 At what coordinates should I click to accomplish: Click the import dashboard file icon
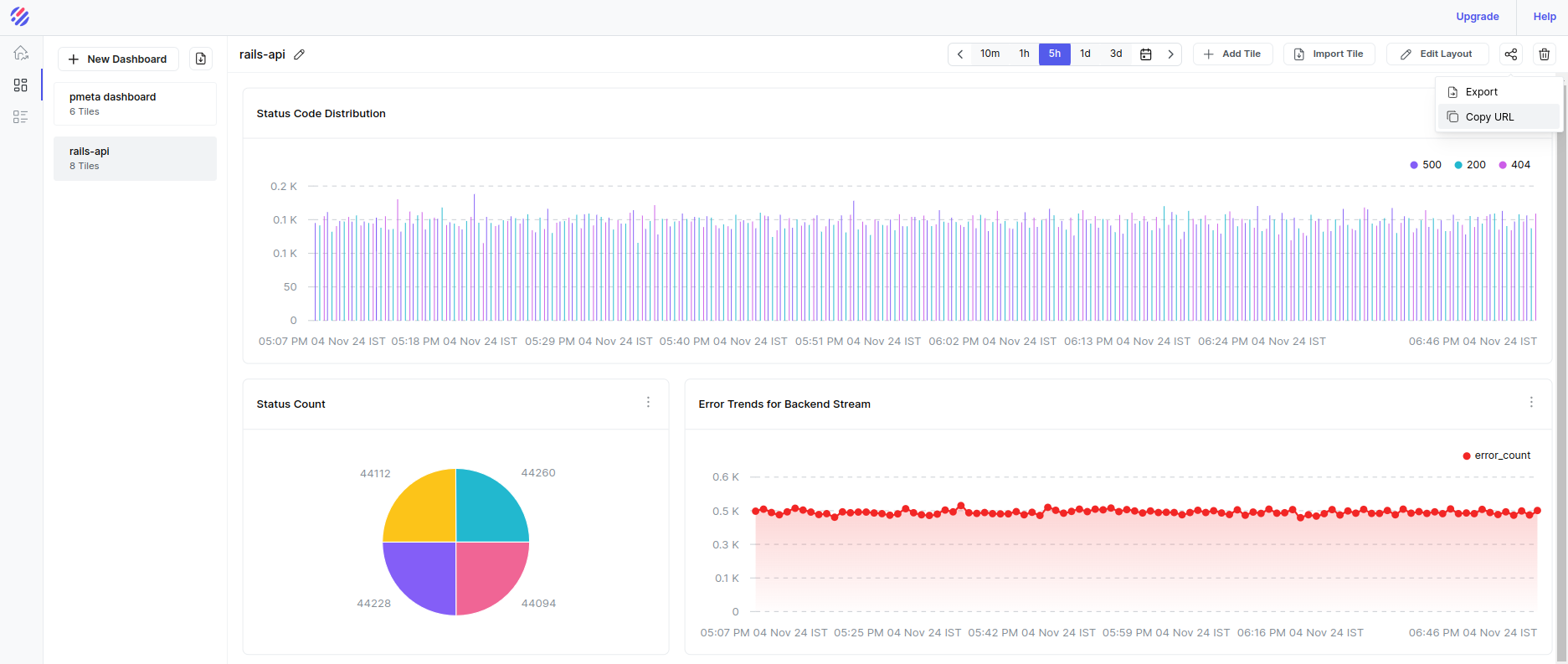(201, 59)
